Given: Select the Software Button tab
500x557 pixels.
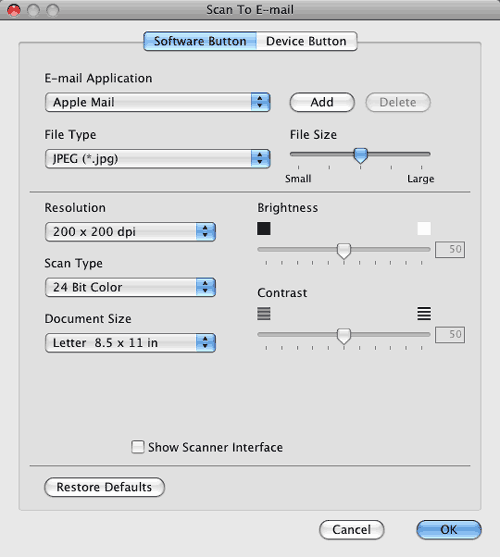Looking at the screenshot, I should tap(200, 41).
